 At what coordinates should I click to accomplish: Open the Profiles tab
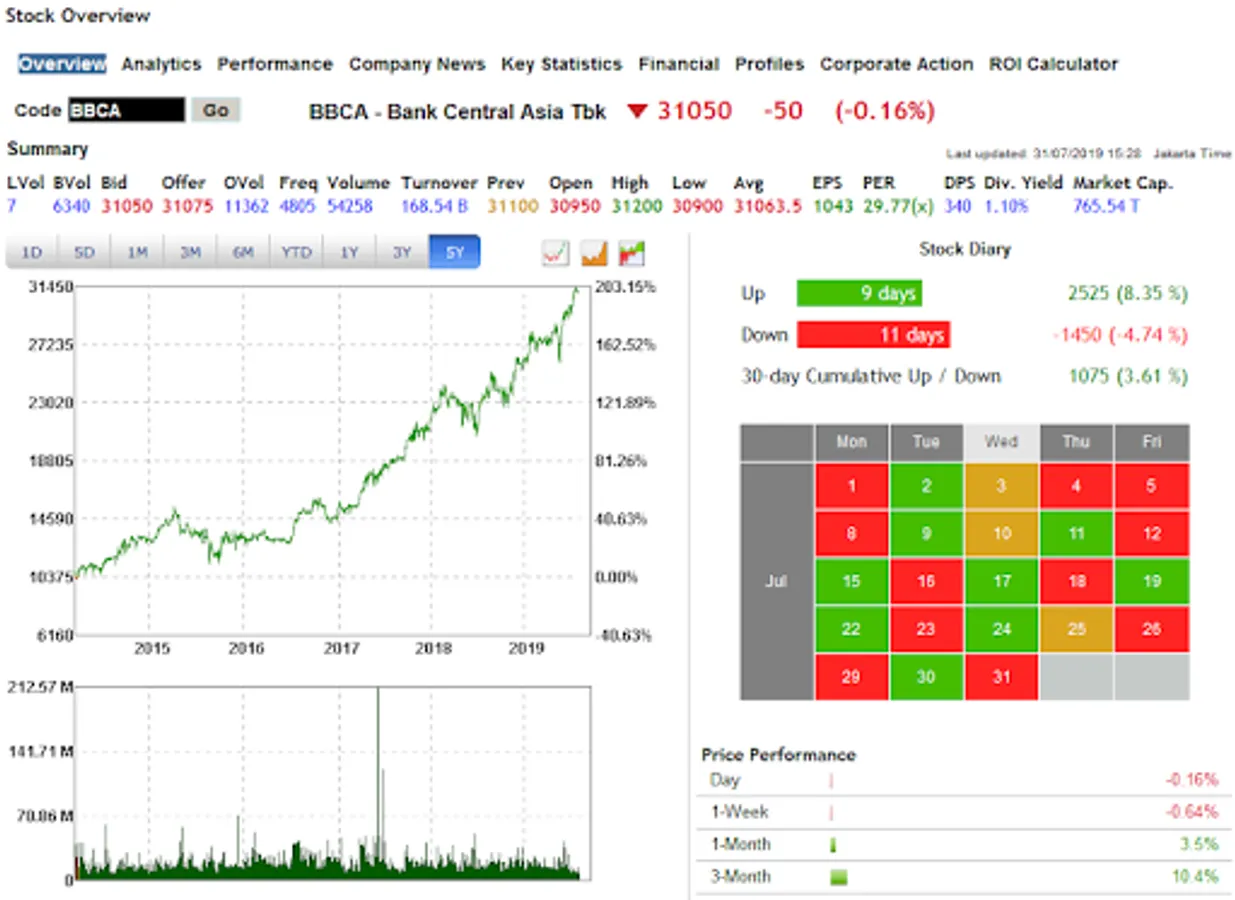[x=770, y=64]
